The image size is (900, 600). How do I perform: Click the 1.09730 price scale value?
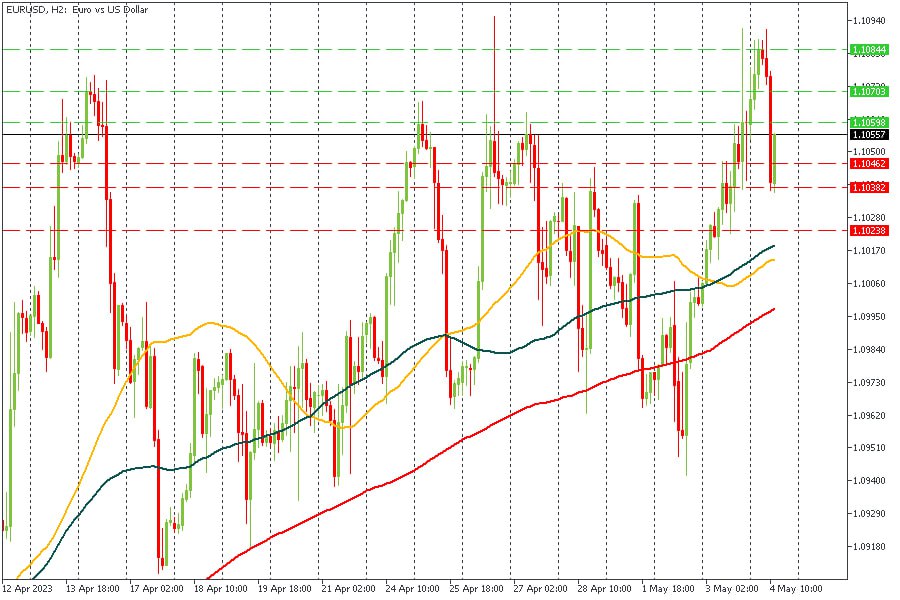(869, 382)
